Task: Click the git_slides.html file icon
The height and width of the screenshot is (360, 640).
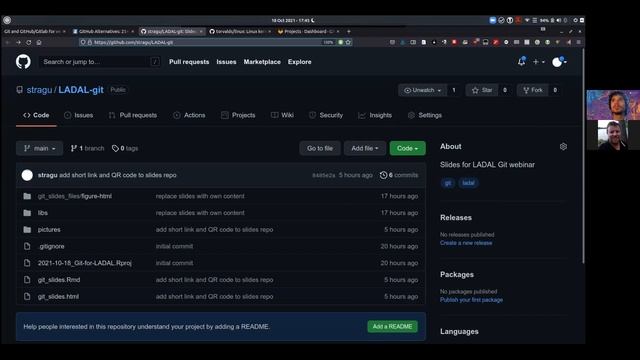Action: pyautogui.click(x=27, y=297)
